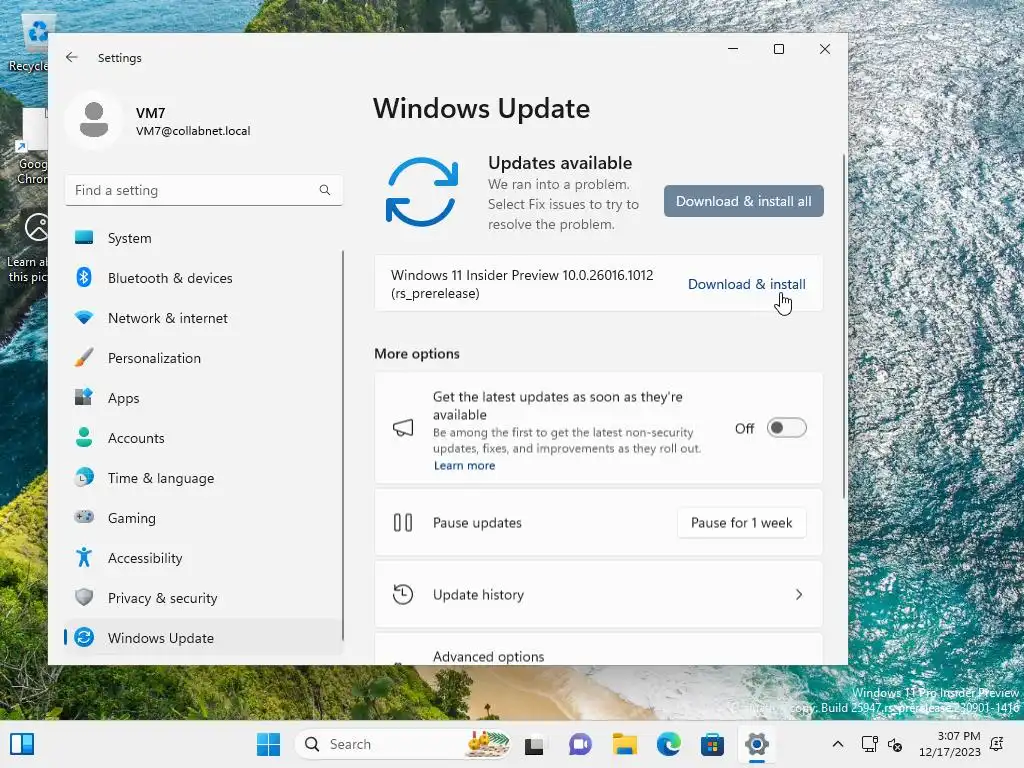1024x768 pixels.
Task: Toggle Get the latest updates switch on
Action: coord(786,428)
